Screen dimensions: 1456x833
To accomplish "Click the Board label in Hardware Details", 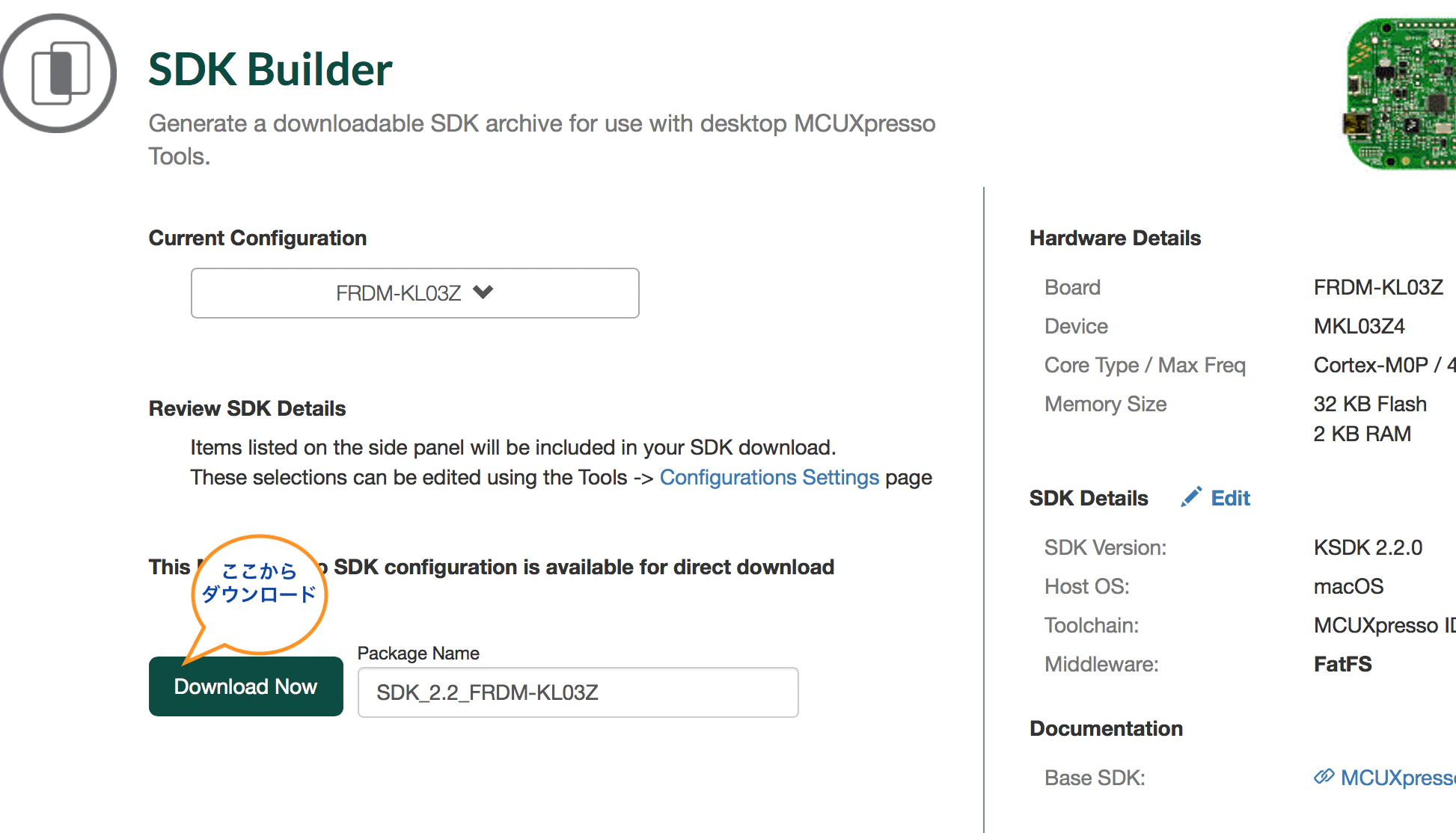I will tap(1072, 287).
